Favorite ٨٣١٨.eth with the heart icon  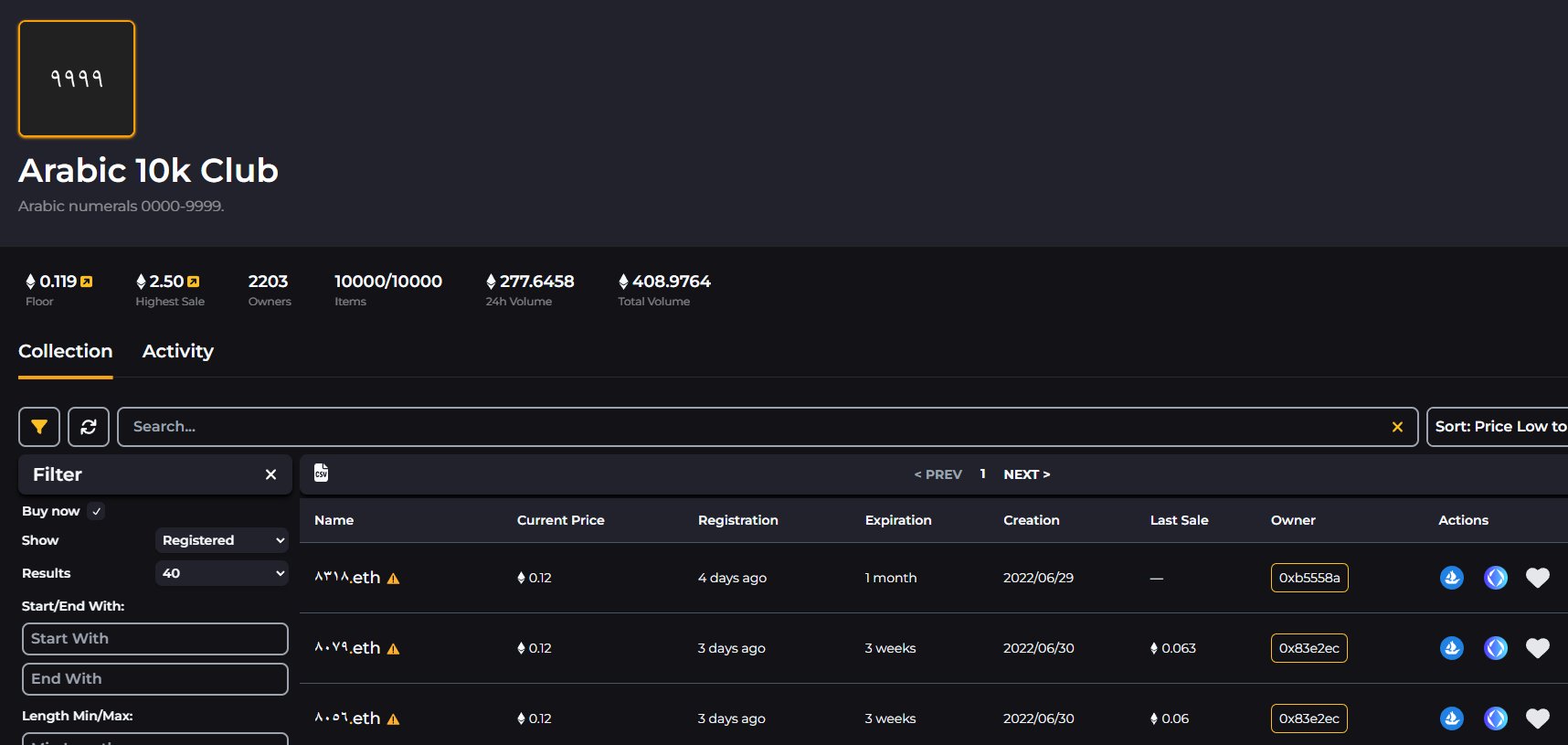[x=1538, y=578]
